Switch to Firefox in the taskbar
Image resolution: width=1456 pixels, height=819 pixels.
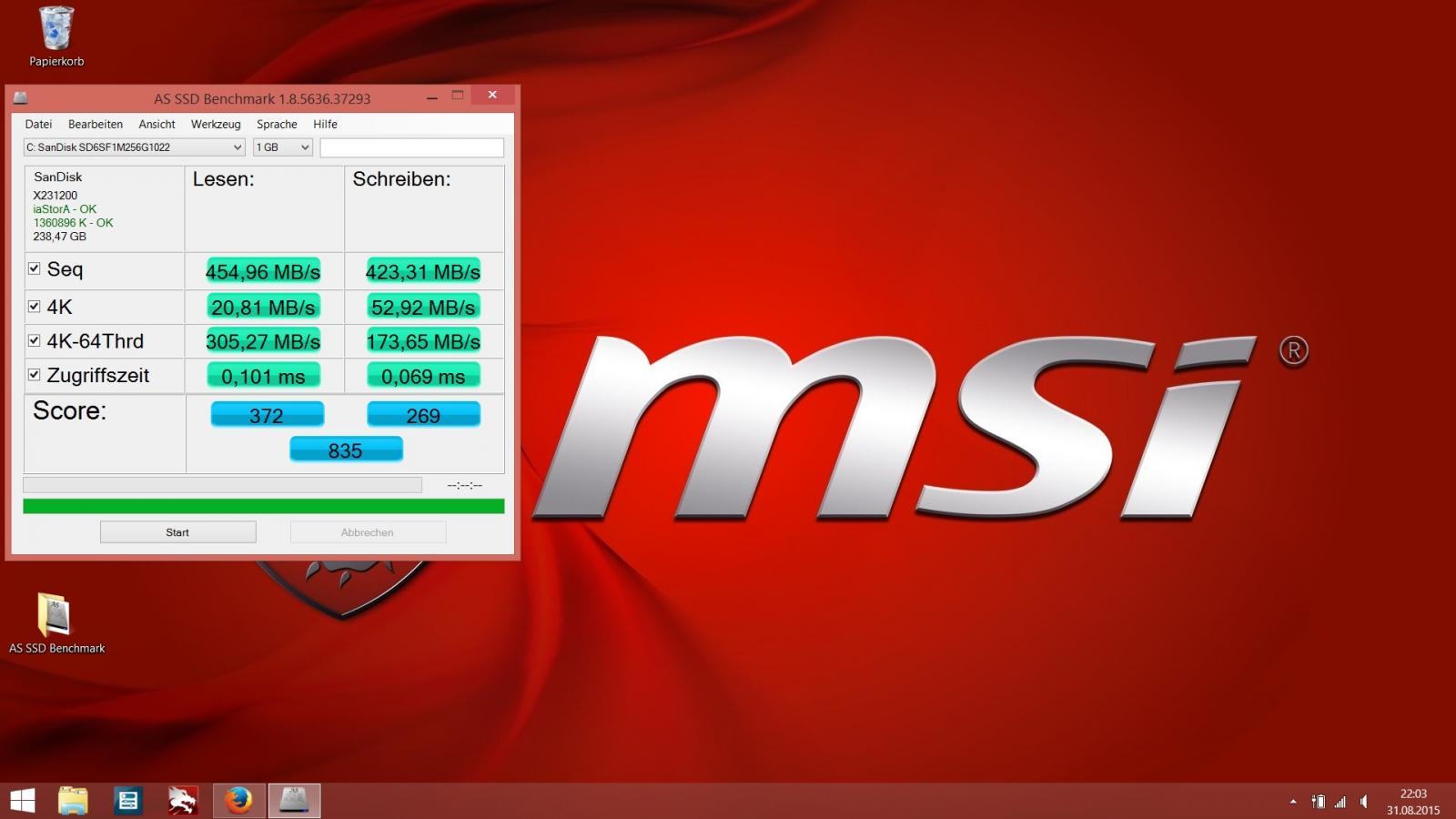click(x=238, y=801)
